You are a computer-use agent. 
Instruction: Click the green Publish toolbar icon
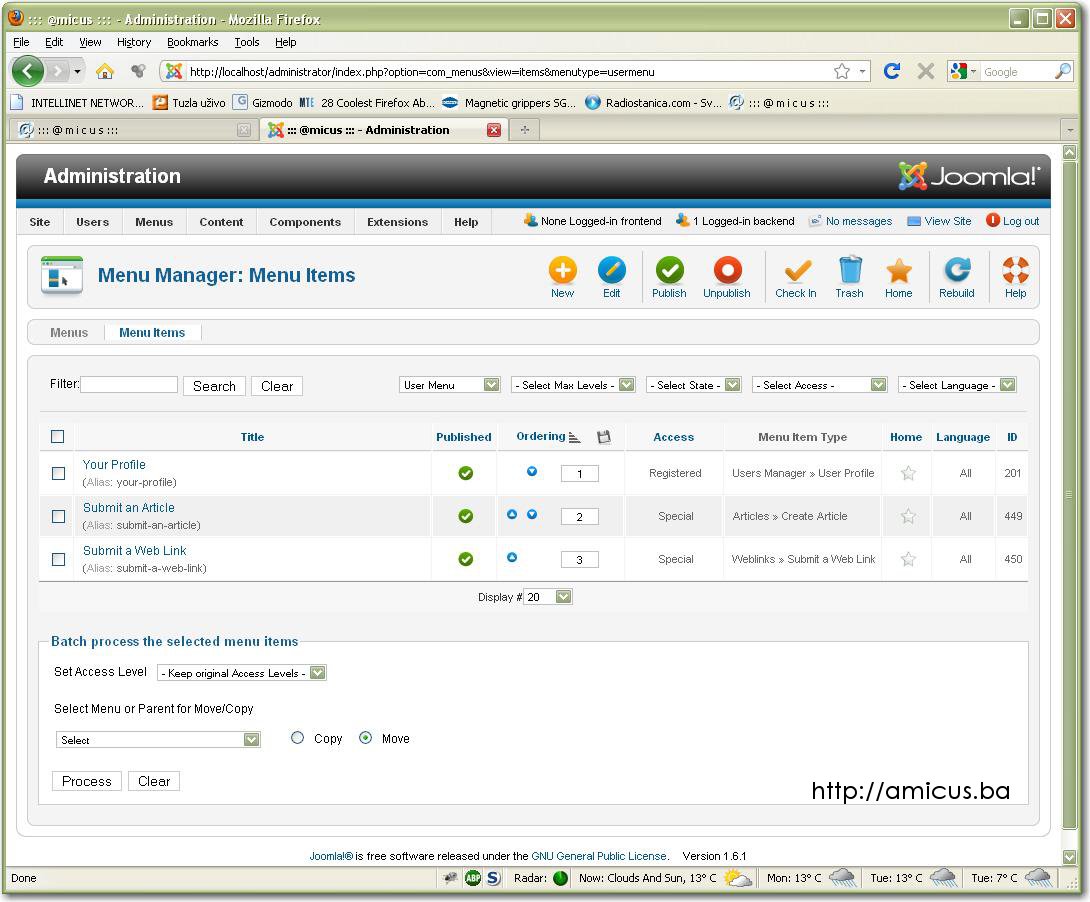click(x=669, y=270)
